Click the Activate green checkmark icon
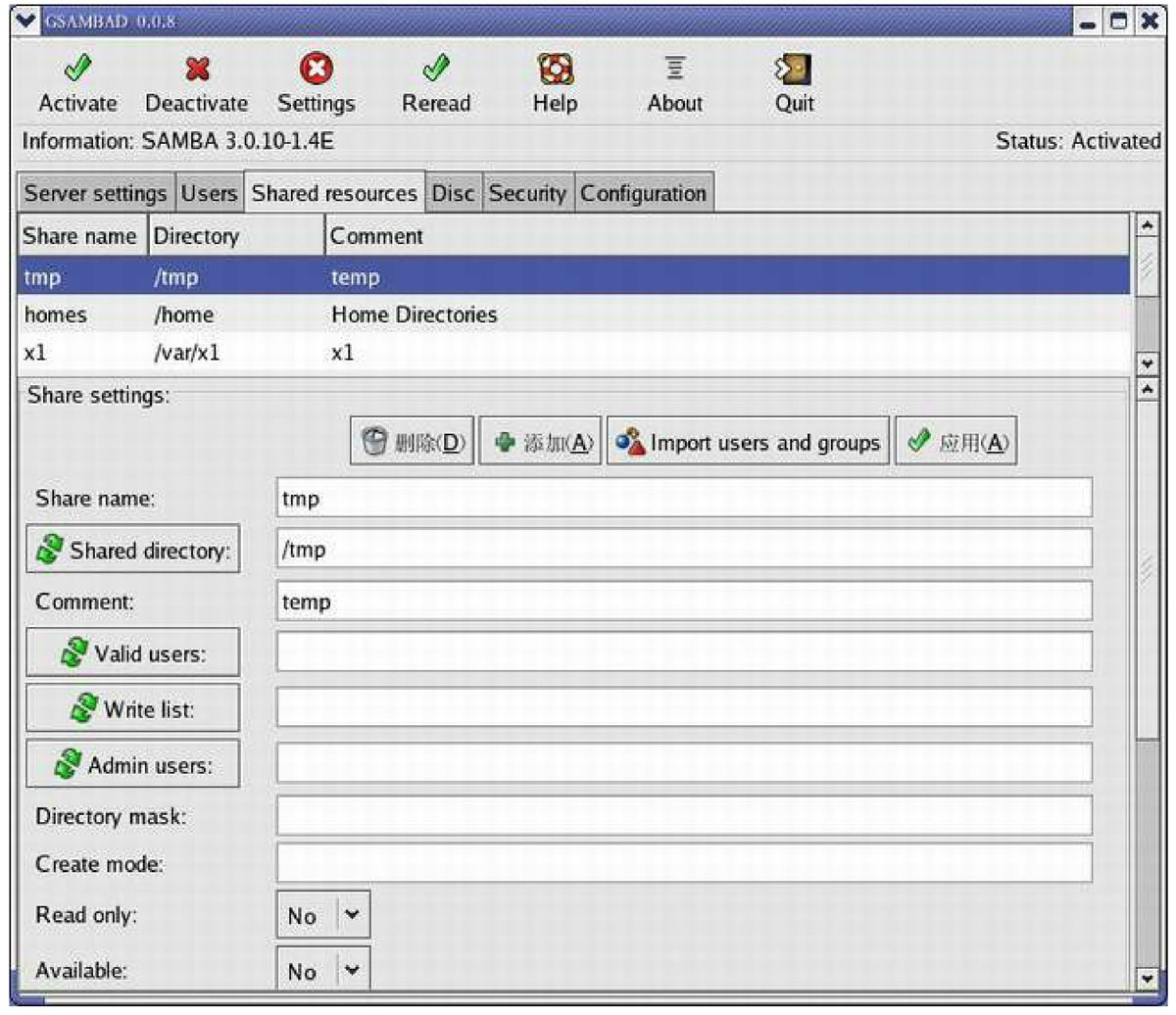 tap(76, 69)
